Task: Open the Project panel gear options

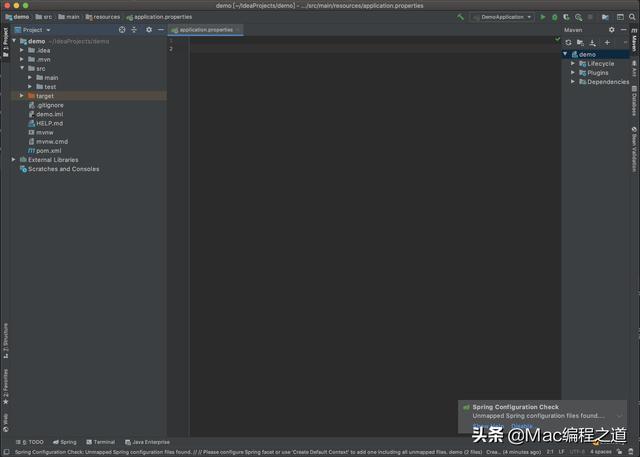Action: 149,30
